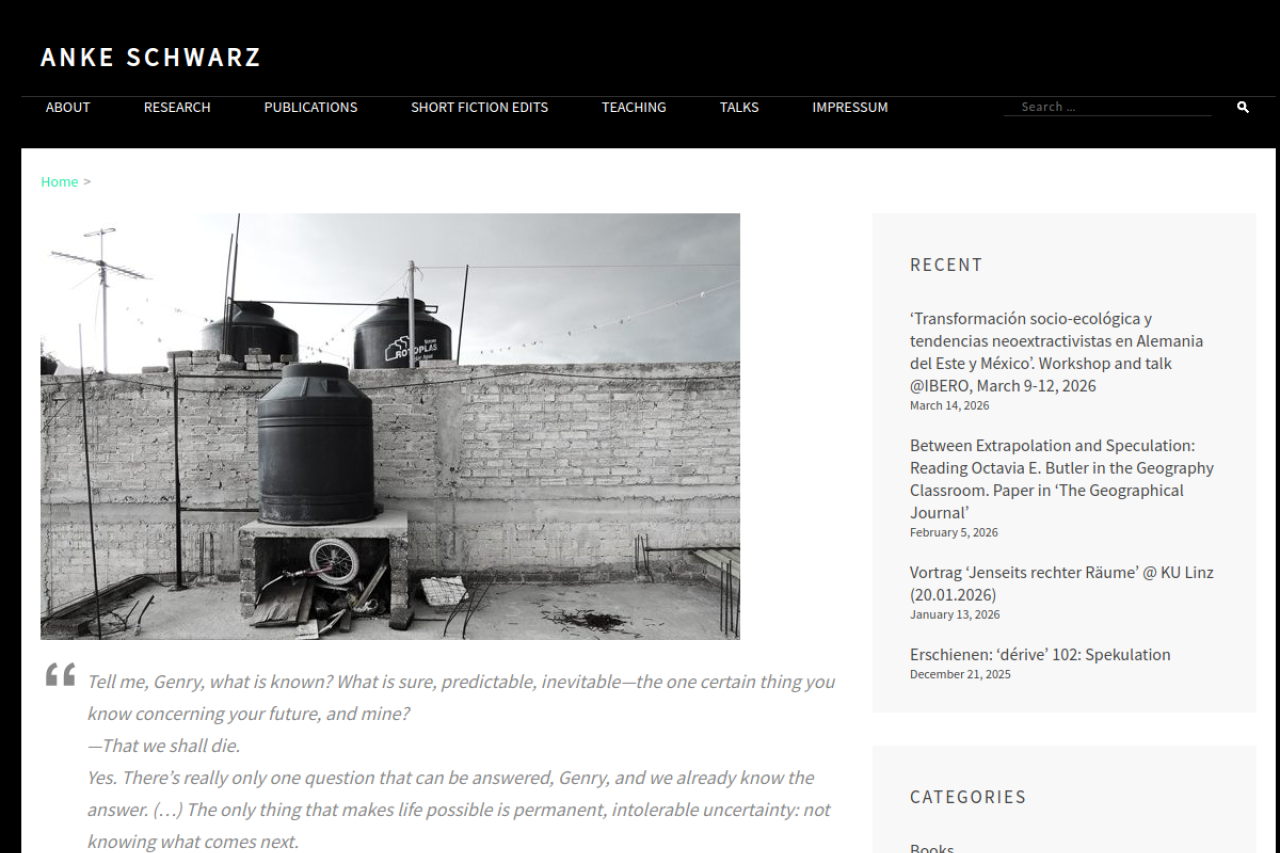Go to the Publications page
Viewport: 1280px width, 853px height.
click(311, 107)
